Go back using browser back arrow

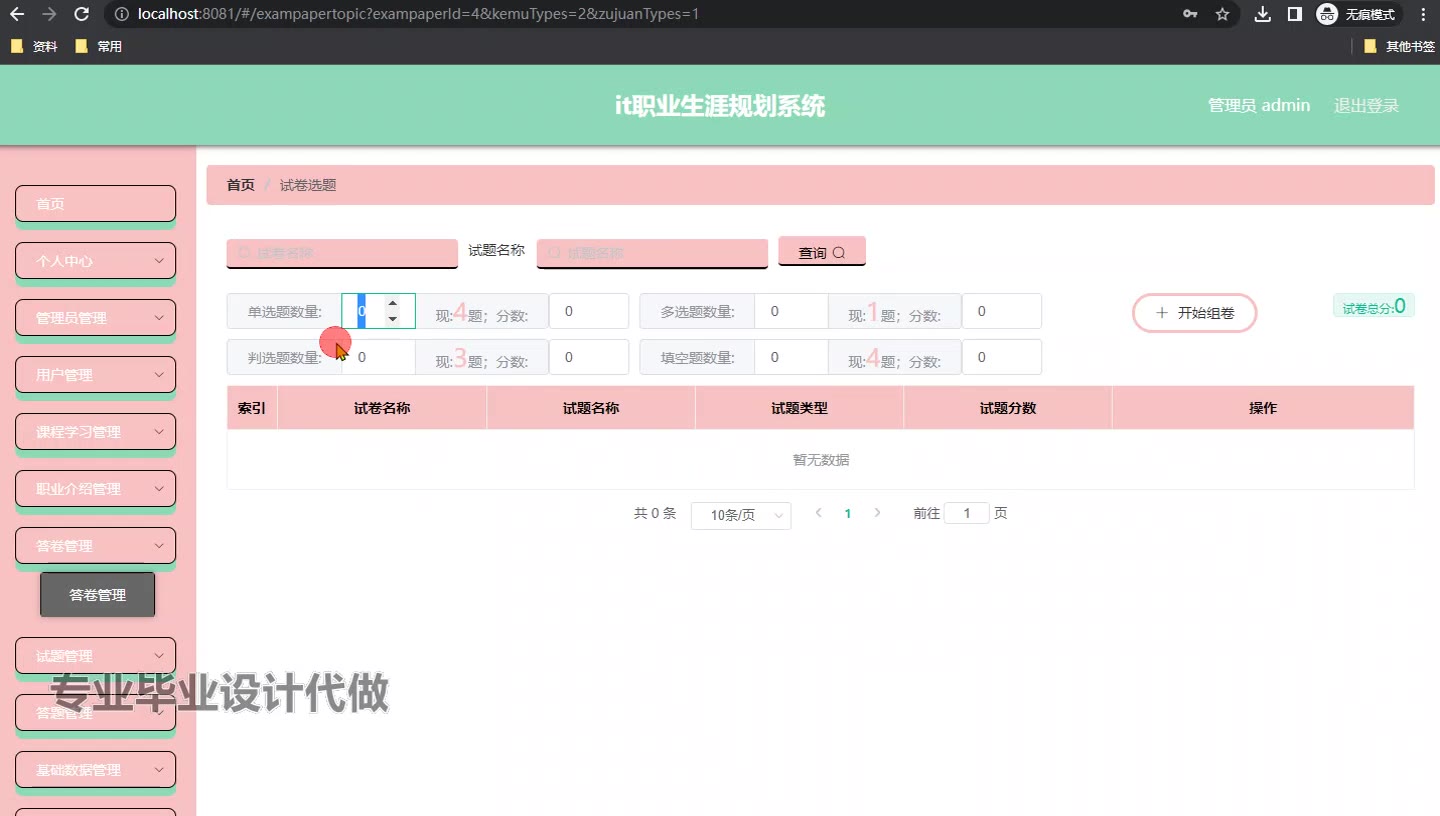point(17,14)
